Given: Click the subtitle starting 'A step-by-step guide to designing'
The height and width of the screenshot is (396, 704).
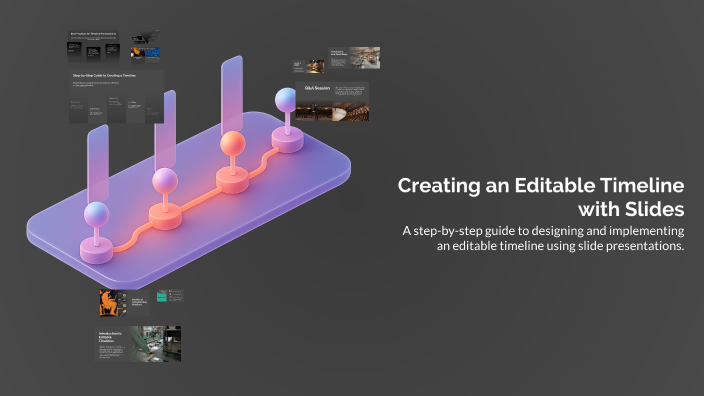Looking at the screenshot, I should click(543, 238).
